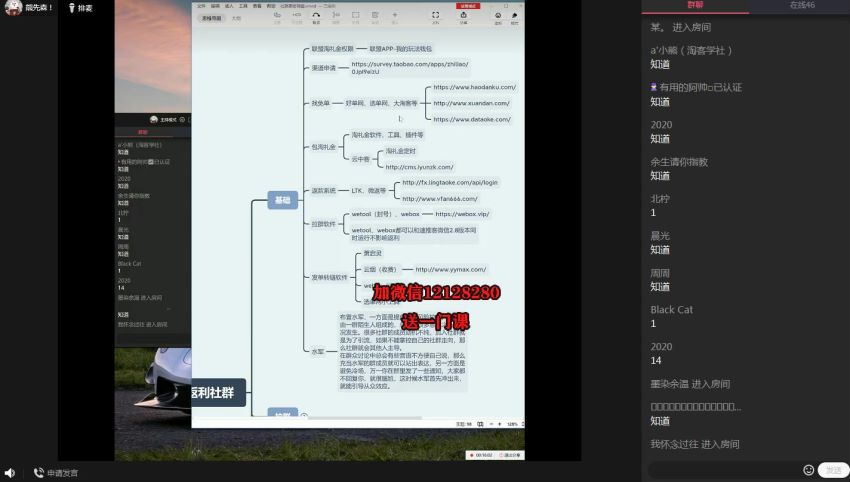The width and height of the screenshot is (850, 482).
Task: Click chat user Black Cat
Action: coord(671,310)
